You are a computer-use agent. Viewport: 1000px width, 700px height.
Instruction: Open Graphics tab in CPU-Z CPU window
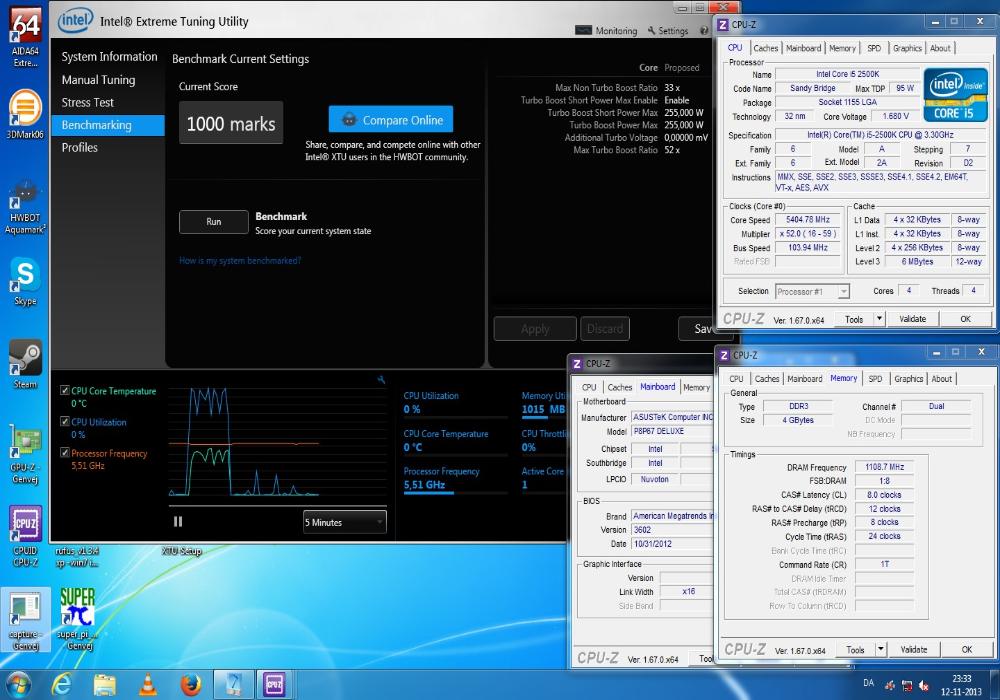tap(907, 48)
